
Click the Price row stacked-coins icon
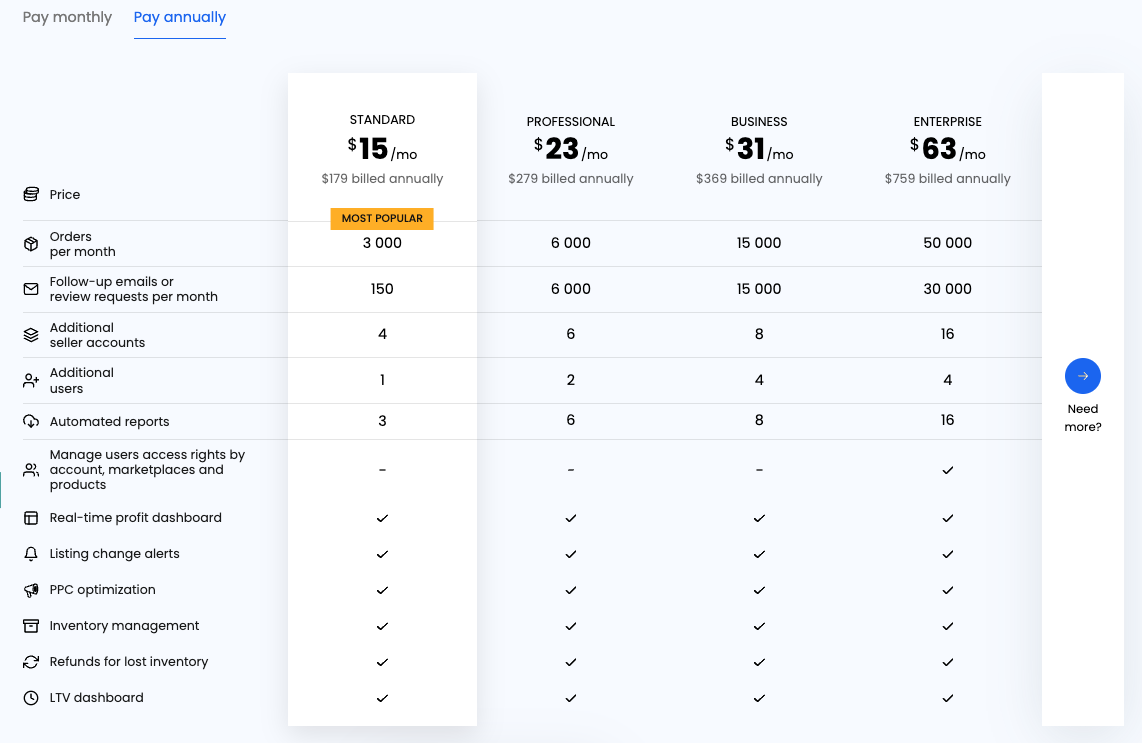click(31, 194)
